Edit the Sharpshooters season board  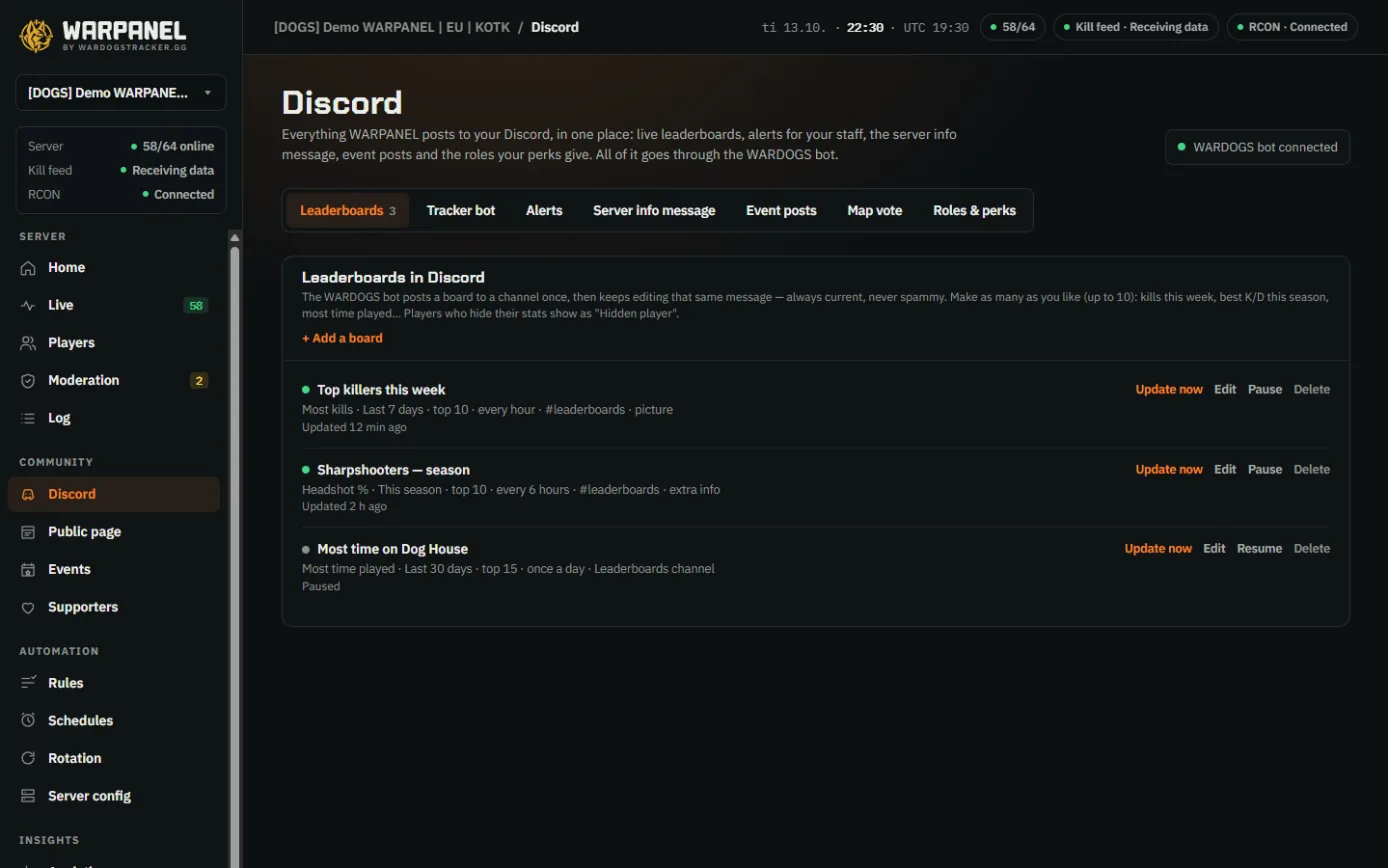(x=1225, y=470)
